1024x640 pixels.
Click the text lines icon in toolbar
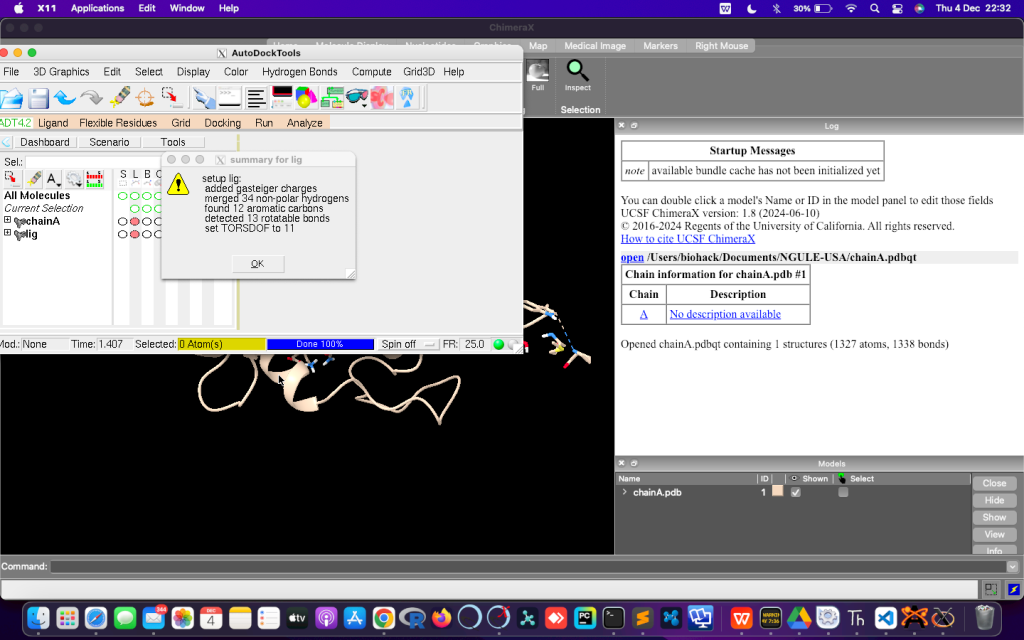[257, 98]
